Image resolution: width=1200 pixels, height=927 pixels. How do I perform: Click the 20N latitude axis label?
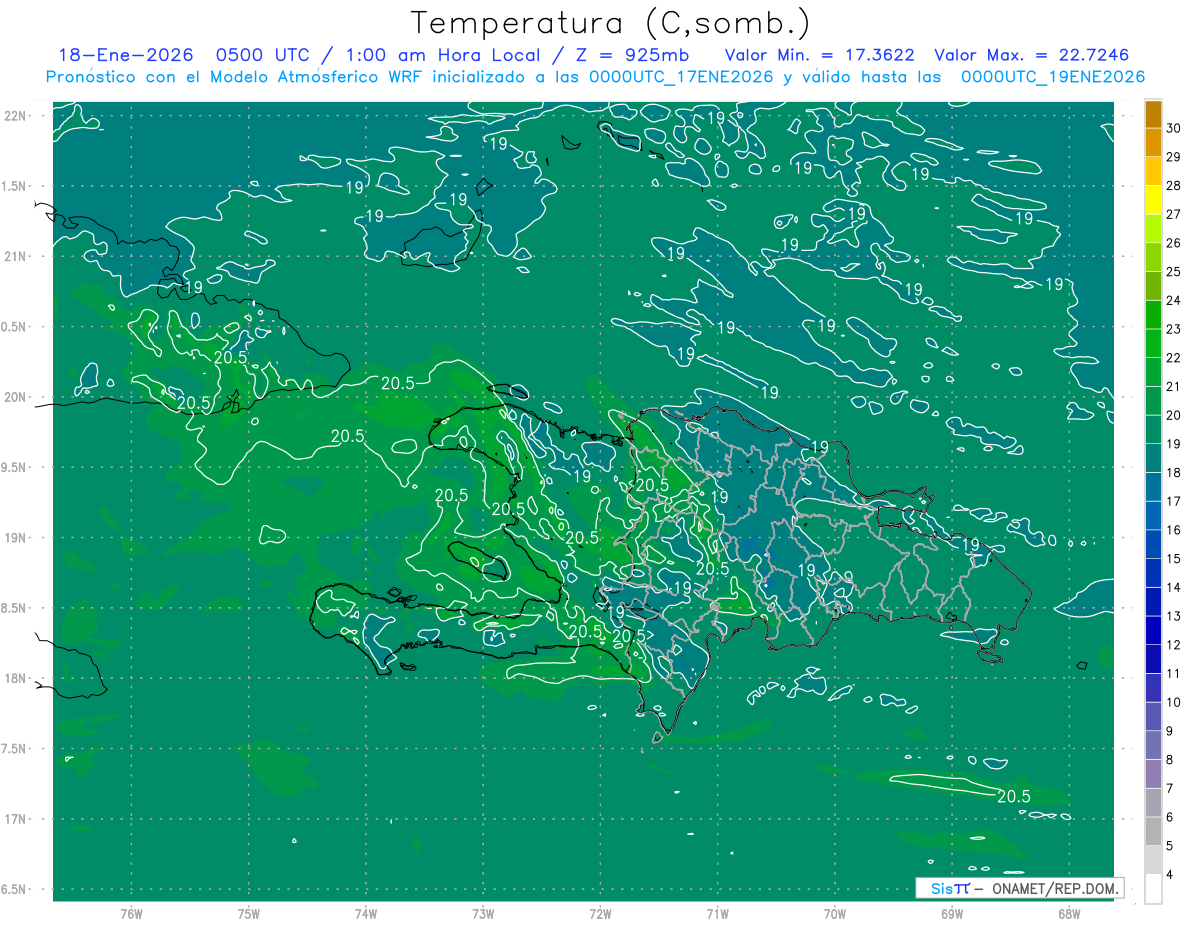(x=14, y=397)
